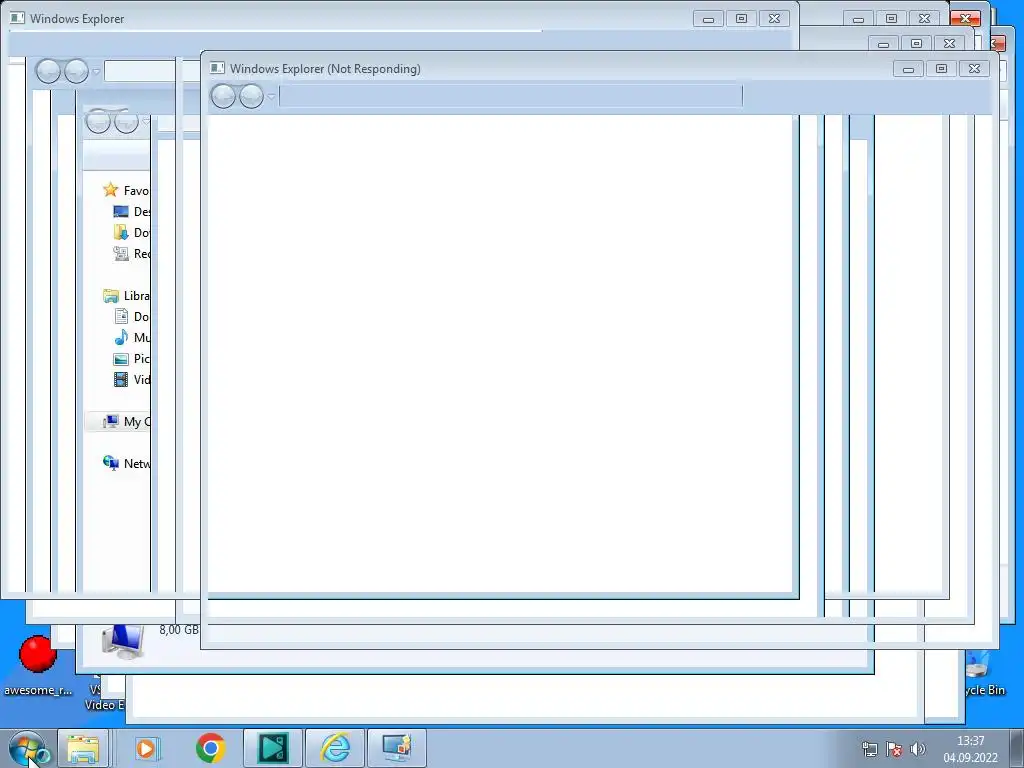Screen dimensions: 1024x768
Task: Open Music library in navigation pane
Action: pos(131,338)
